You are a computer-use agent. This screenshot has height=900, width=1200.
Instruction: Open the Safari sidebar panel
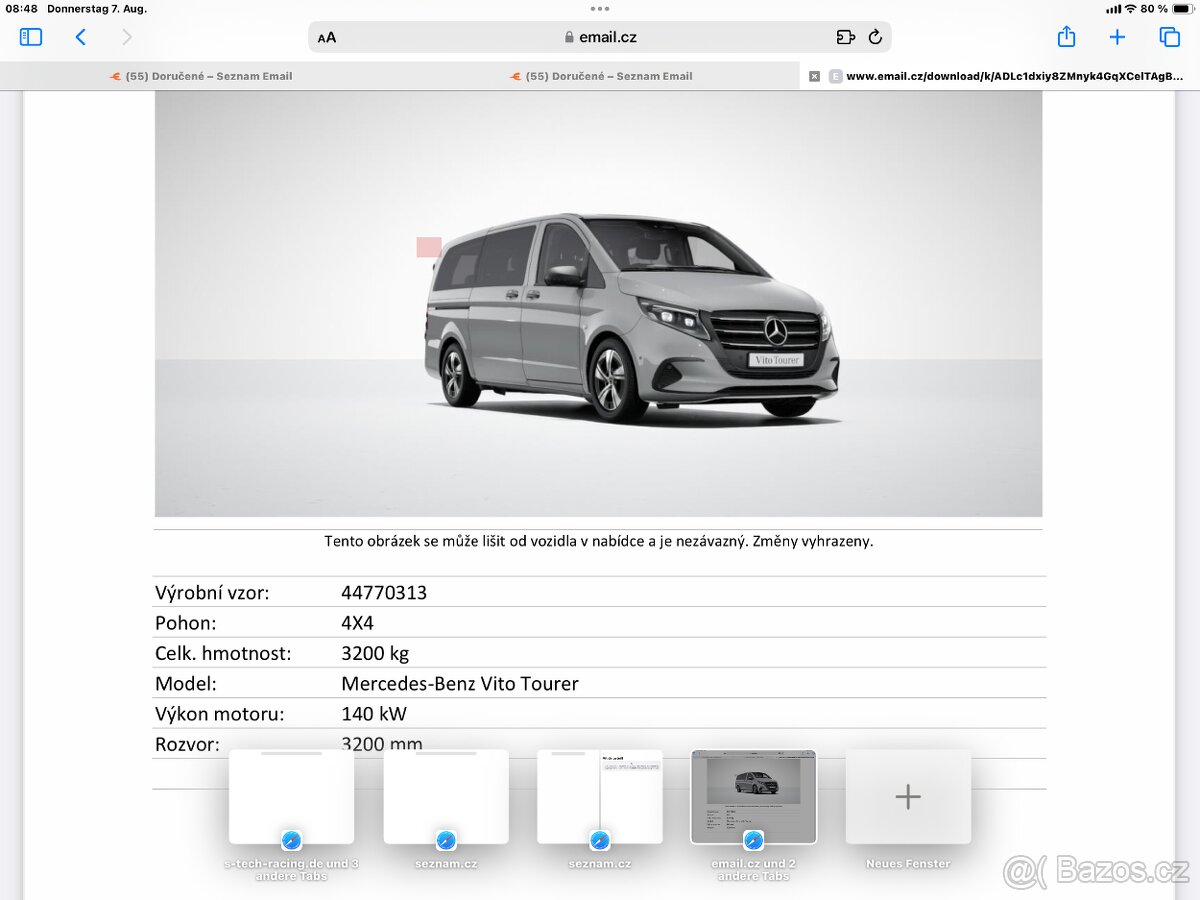31,37
